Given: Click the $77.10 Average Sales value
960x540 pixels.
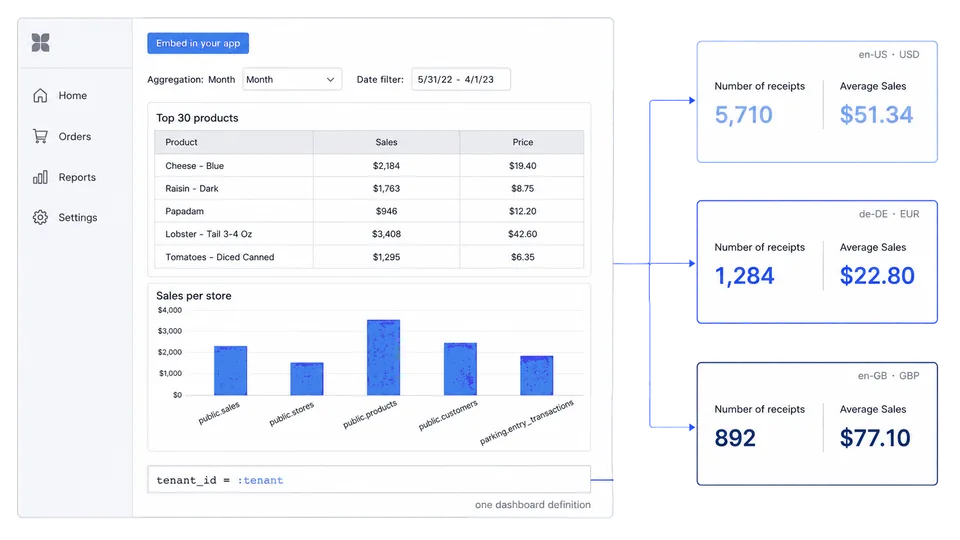Looking at the screenshot, I should 875,438.
